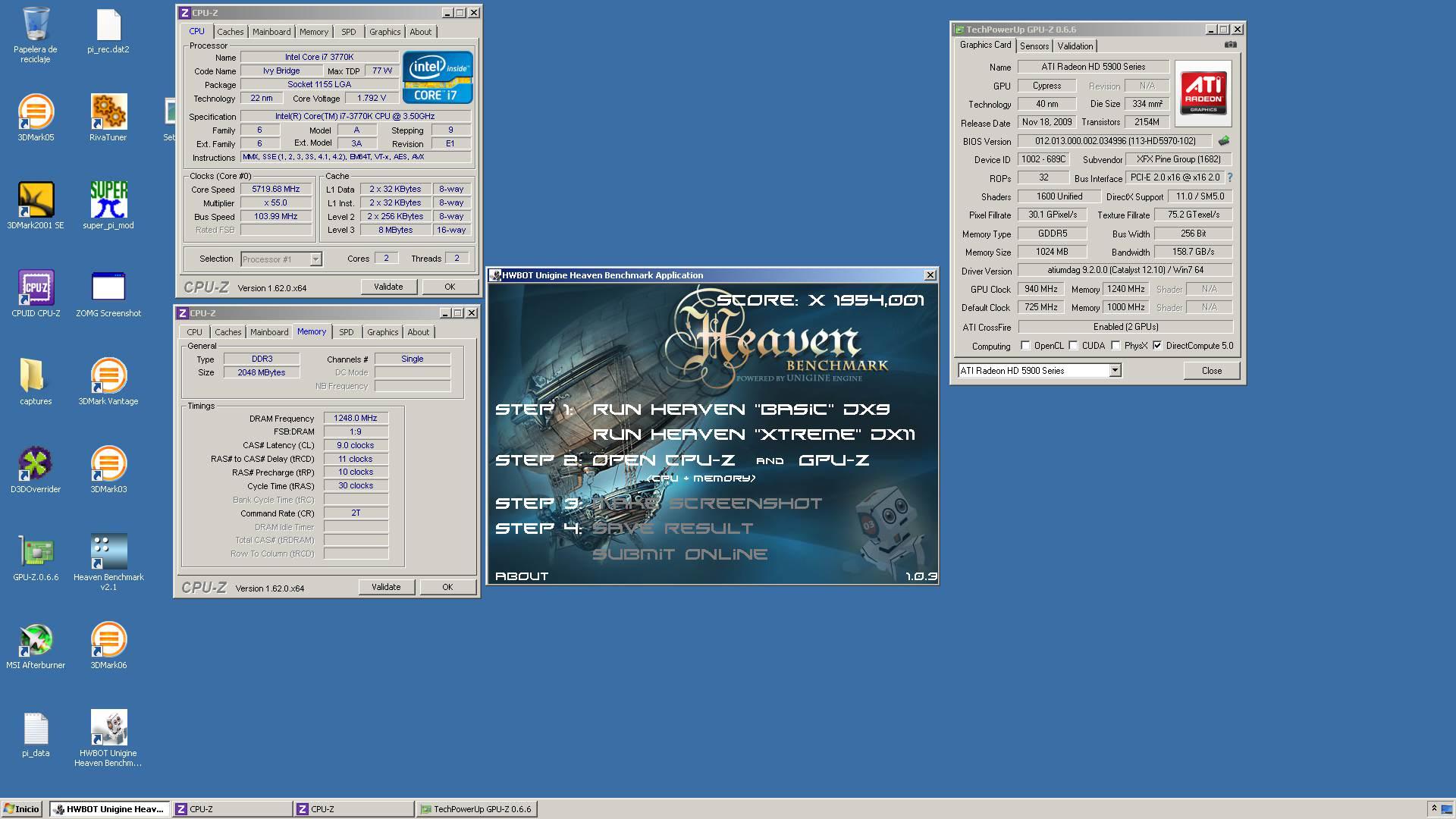Click the Core Speed 5719.68 MHz field
The width and height of the screenshot is (1456, 819).
[x=276, y=190]
